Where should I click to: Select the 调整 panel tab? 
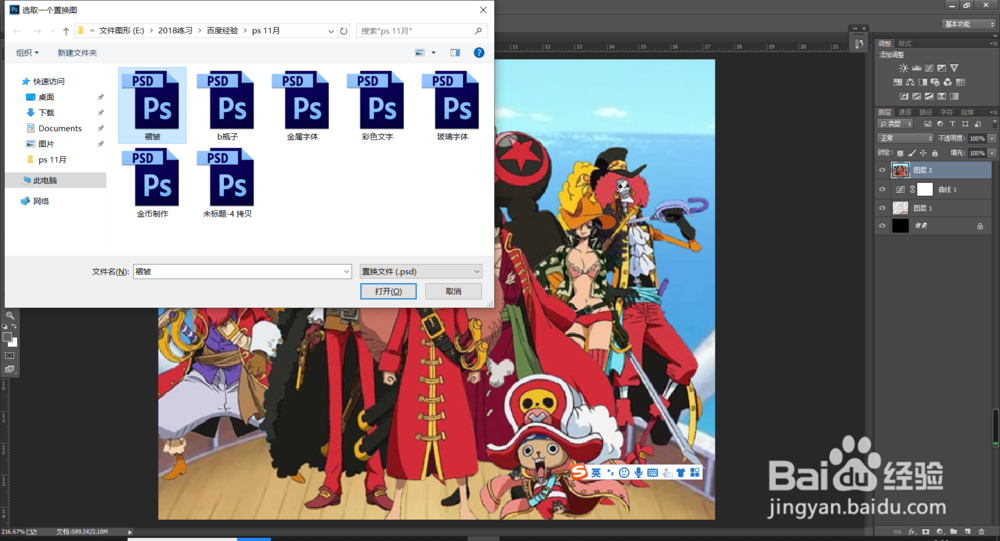(x=885, y=43)
